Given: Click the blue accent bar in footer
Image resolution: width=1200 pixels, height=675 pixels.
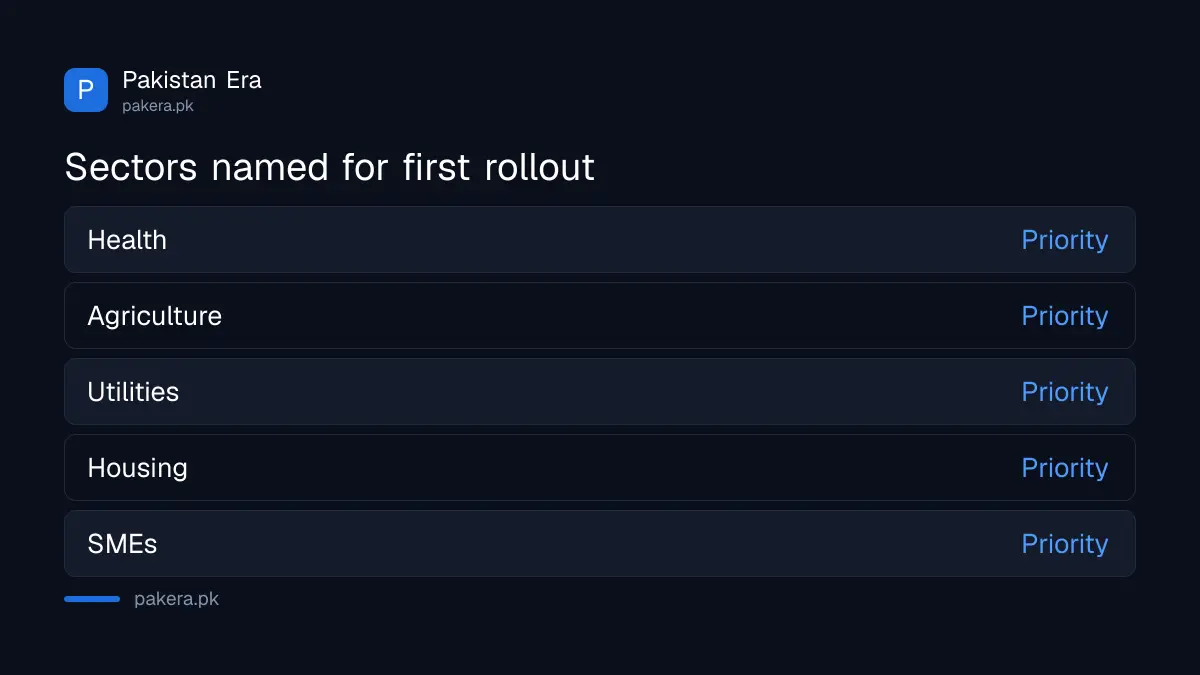Looking at the screenshot, I should click(92, 599).
